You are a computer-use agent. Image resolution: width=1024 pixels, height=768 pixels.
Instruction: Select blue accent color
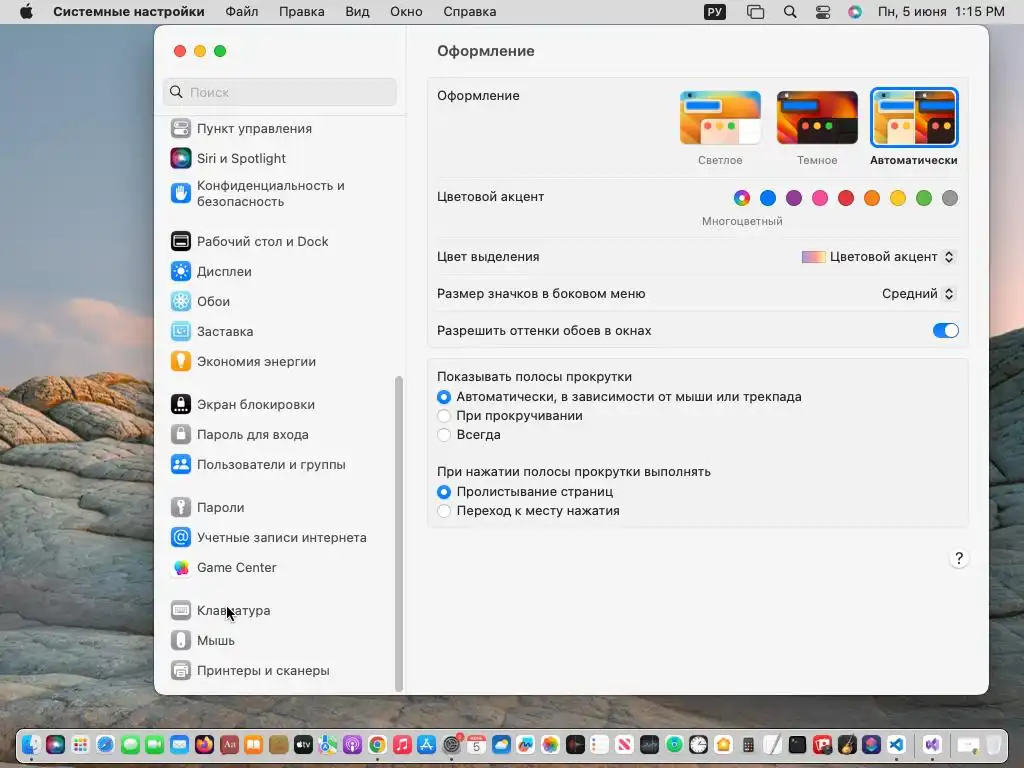(768, 198)
